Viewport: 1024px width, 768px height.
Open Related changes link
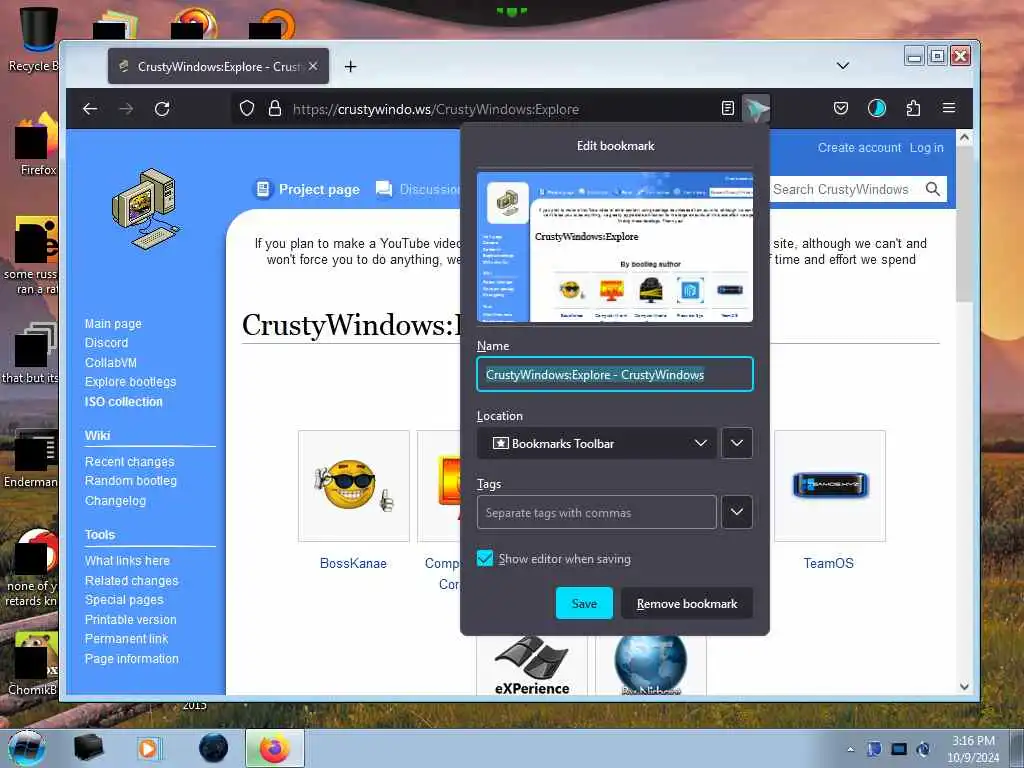[131, 581]
